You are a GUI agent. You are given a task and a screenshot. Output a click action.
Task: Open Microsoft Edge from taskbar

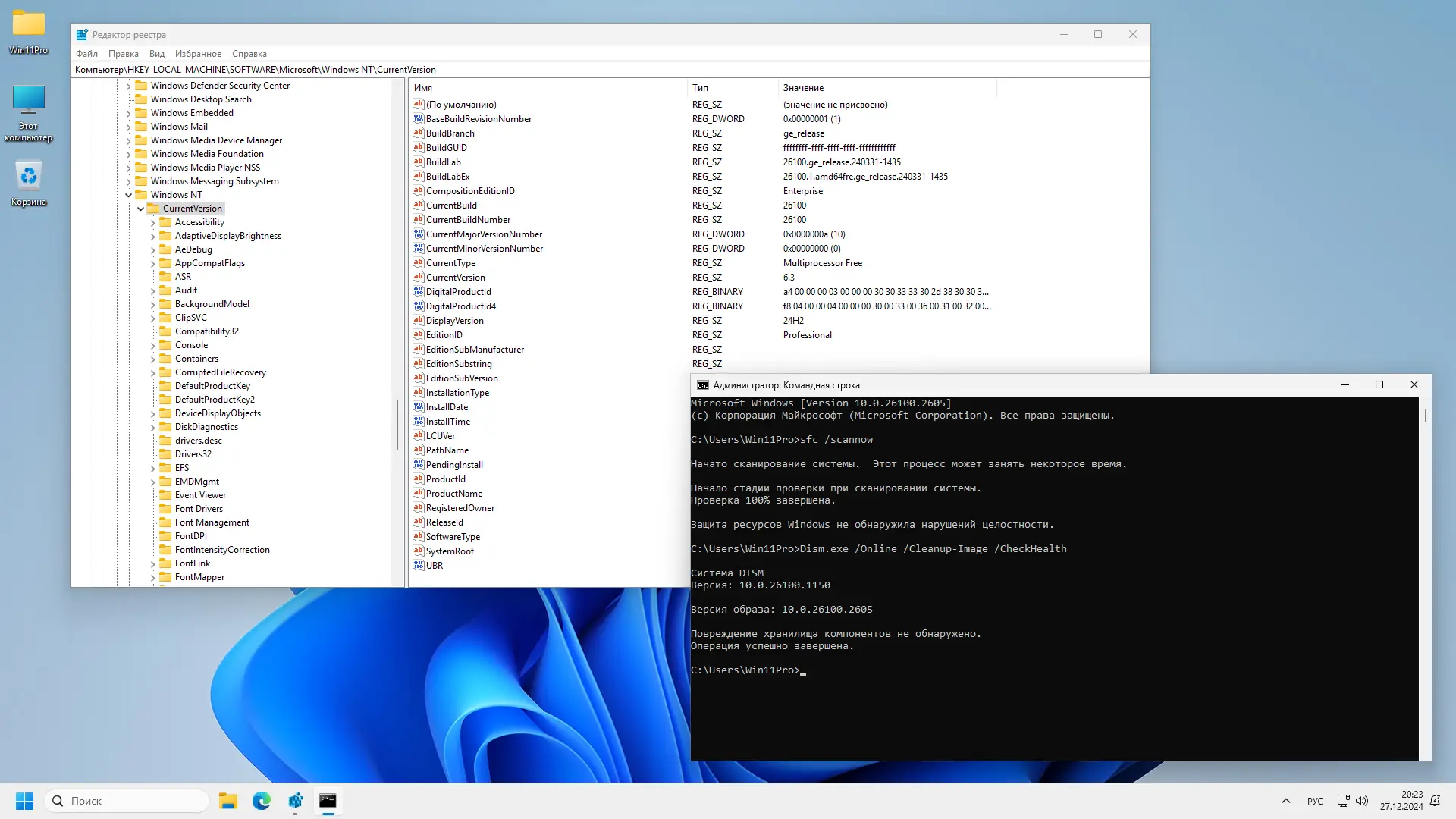click(262, 801)
